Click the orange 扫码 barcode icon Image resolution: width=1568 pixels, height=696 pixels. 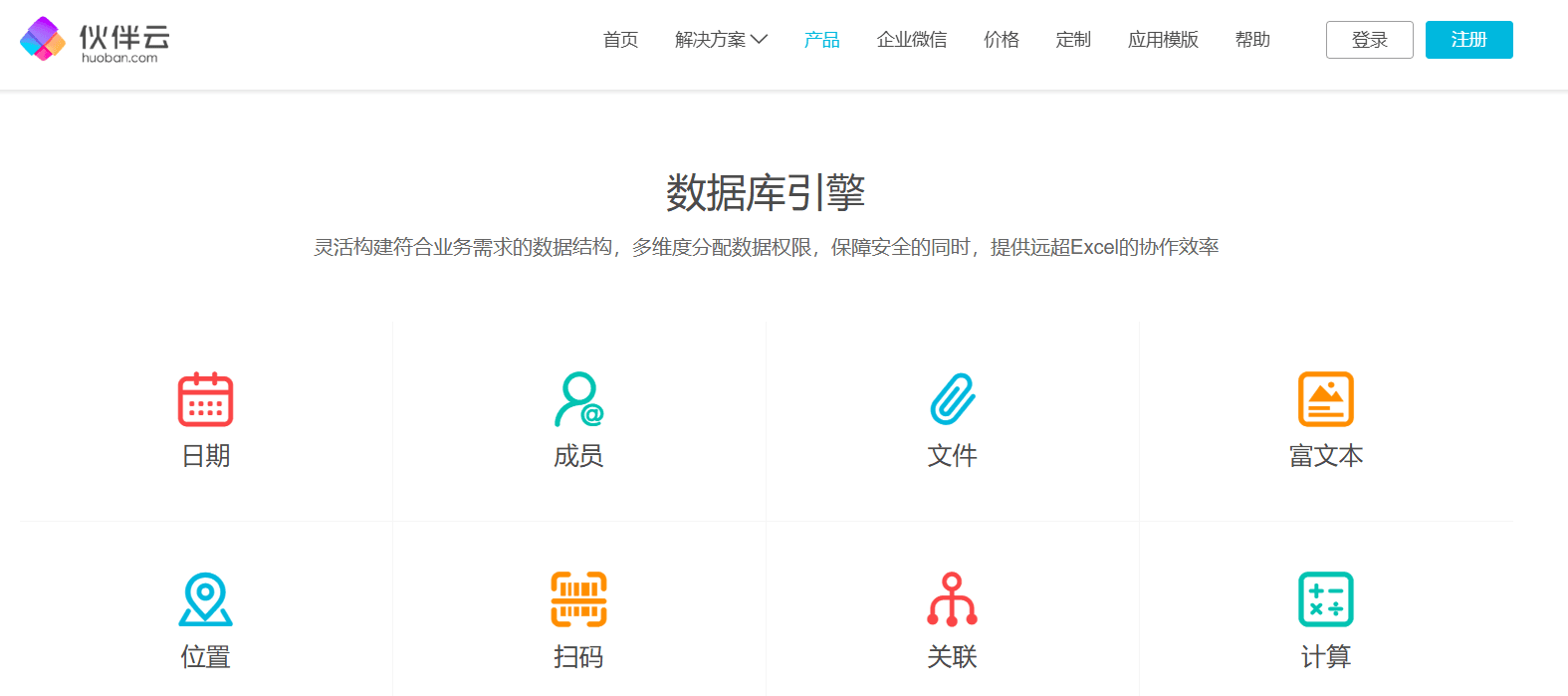tap(579, 599)
